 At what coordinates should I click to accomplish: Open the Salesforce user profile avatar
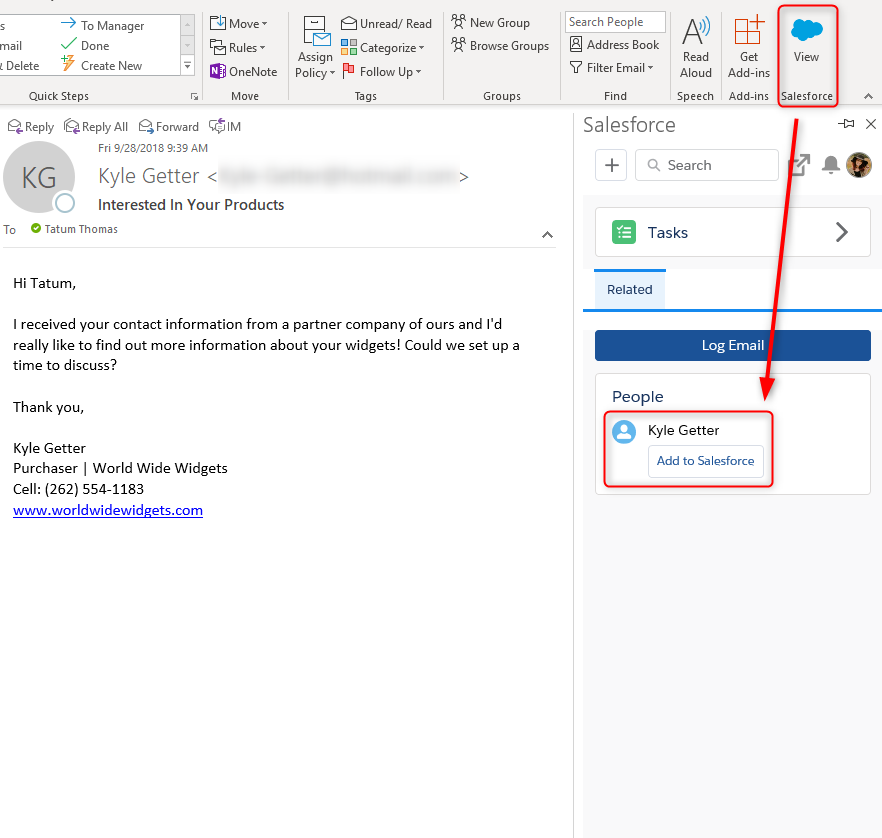859,165
